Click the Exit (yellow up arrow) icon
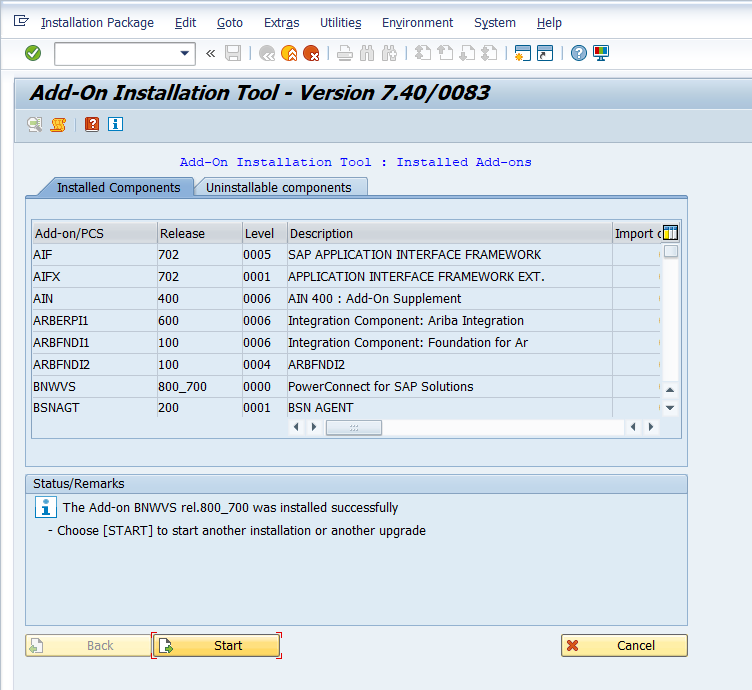The width and height of the screenshot is (752, 690). click(290, 53)
